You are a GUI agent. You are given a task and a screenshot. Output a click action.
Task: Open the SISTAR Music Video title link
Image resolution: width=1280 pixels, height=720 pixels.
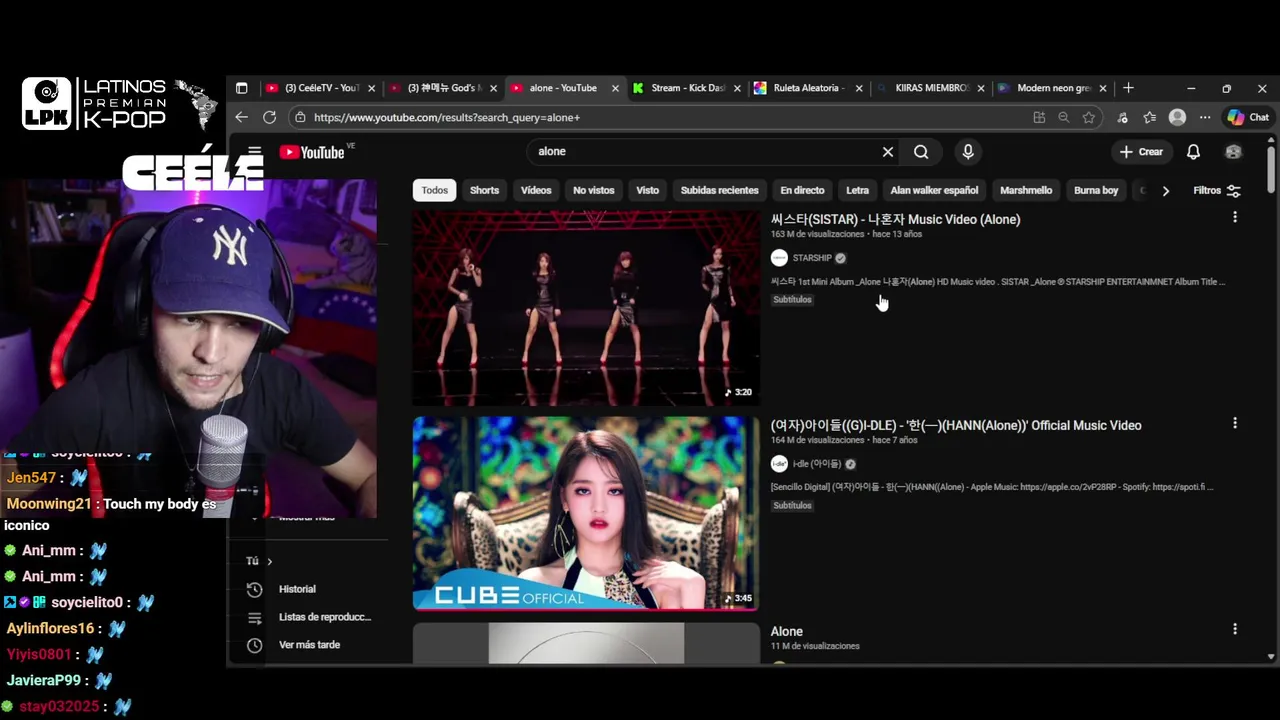click(895, 219)
